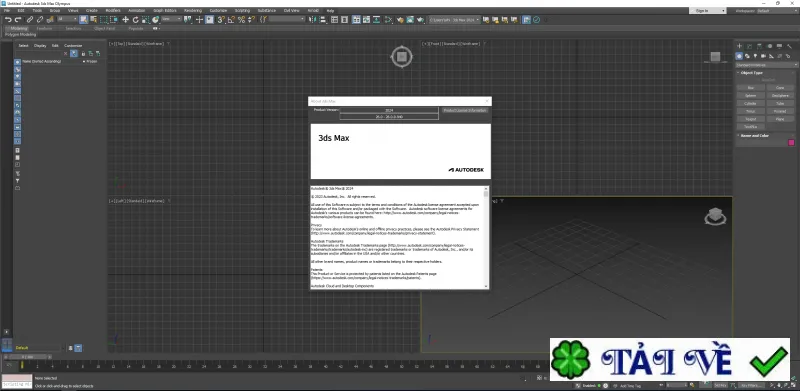Click the Cylinder primitive button
Image resolution: width=800 pixels, height=391 pixels.
tap(751, 104)
